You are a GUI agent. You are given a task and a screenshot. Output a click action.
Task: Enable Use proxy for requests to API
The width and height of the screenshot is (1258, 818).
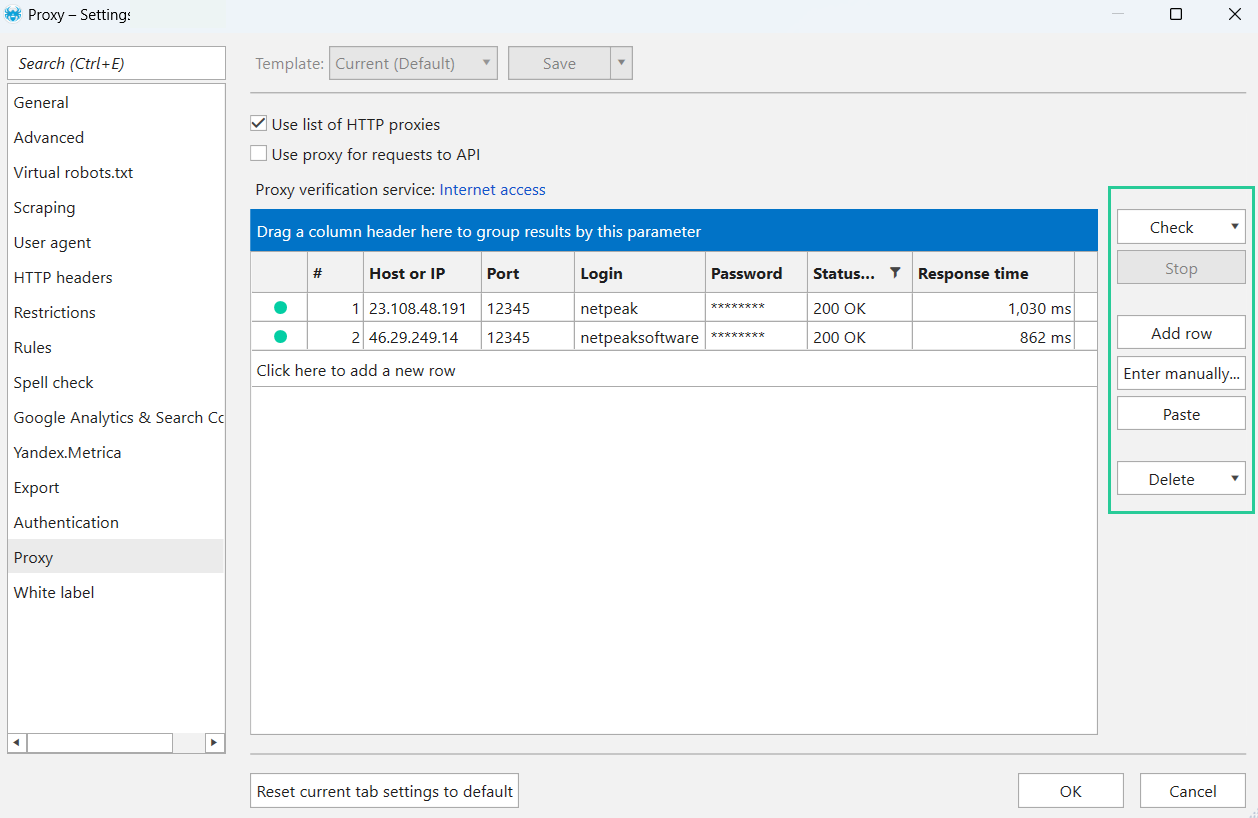click(259, 154)
